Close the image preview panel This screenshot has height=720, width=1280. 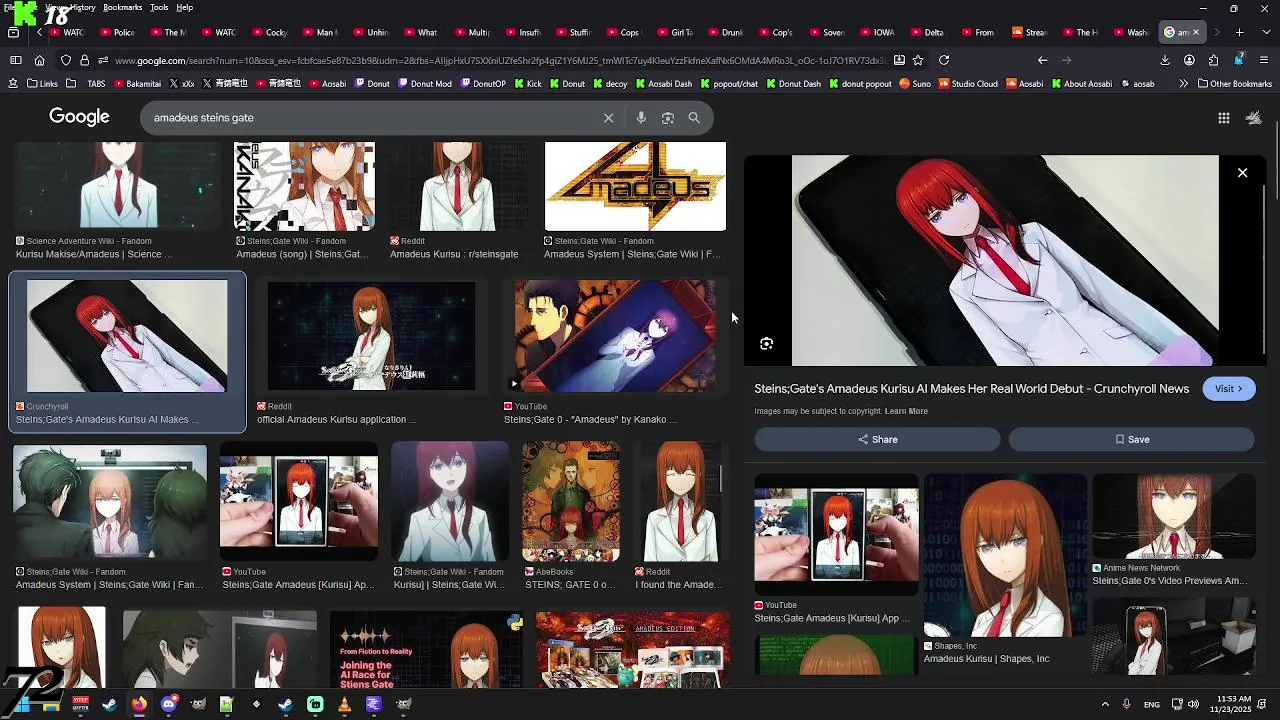click(1242, 173)
